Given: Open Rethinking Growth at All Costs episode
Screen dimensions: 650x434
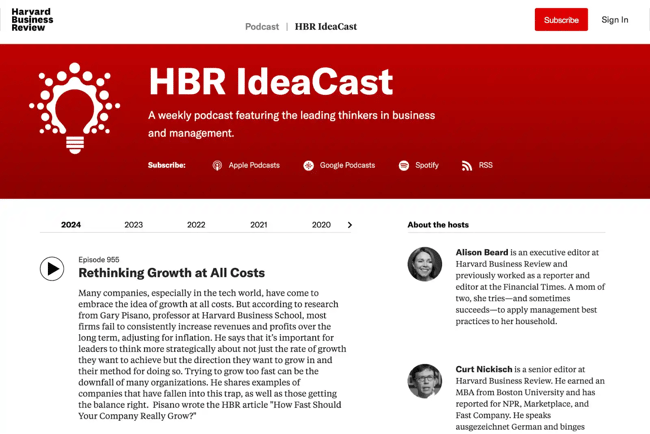Looking at the screenshot, I should point(171,273).
